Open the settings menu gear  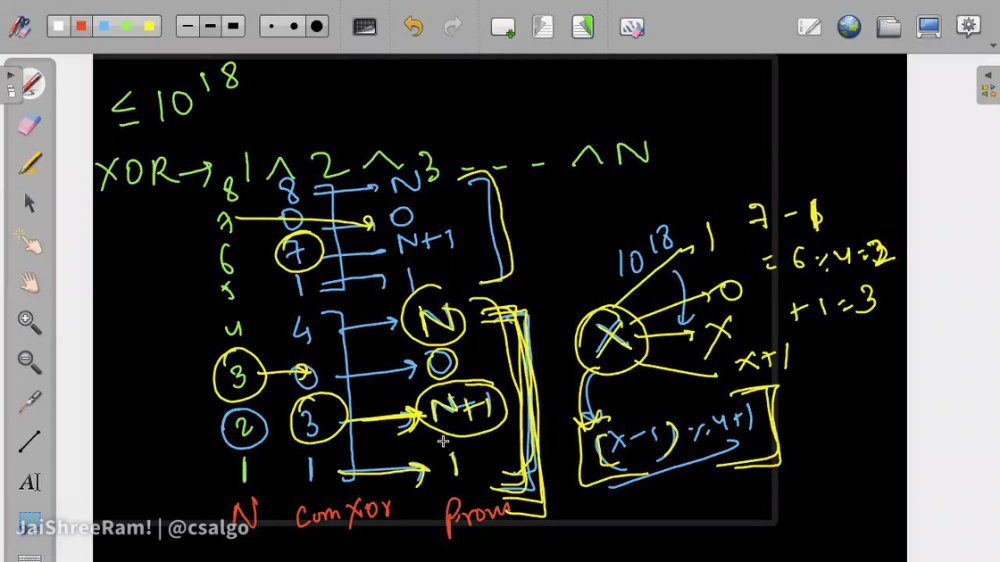[968, 26]
